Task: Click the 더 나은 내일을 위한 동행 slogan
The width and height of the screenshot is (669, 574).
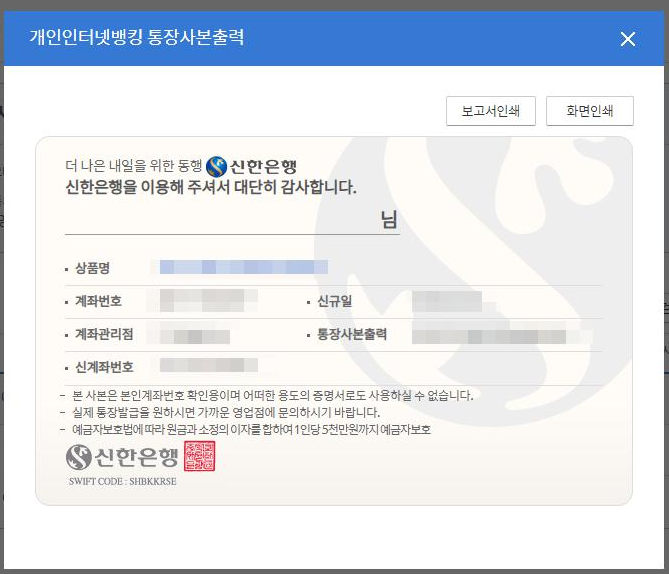Action: click(x=134, y=166)
